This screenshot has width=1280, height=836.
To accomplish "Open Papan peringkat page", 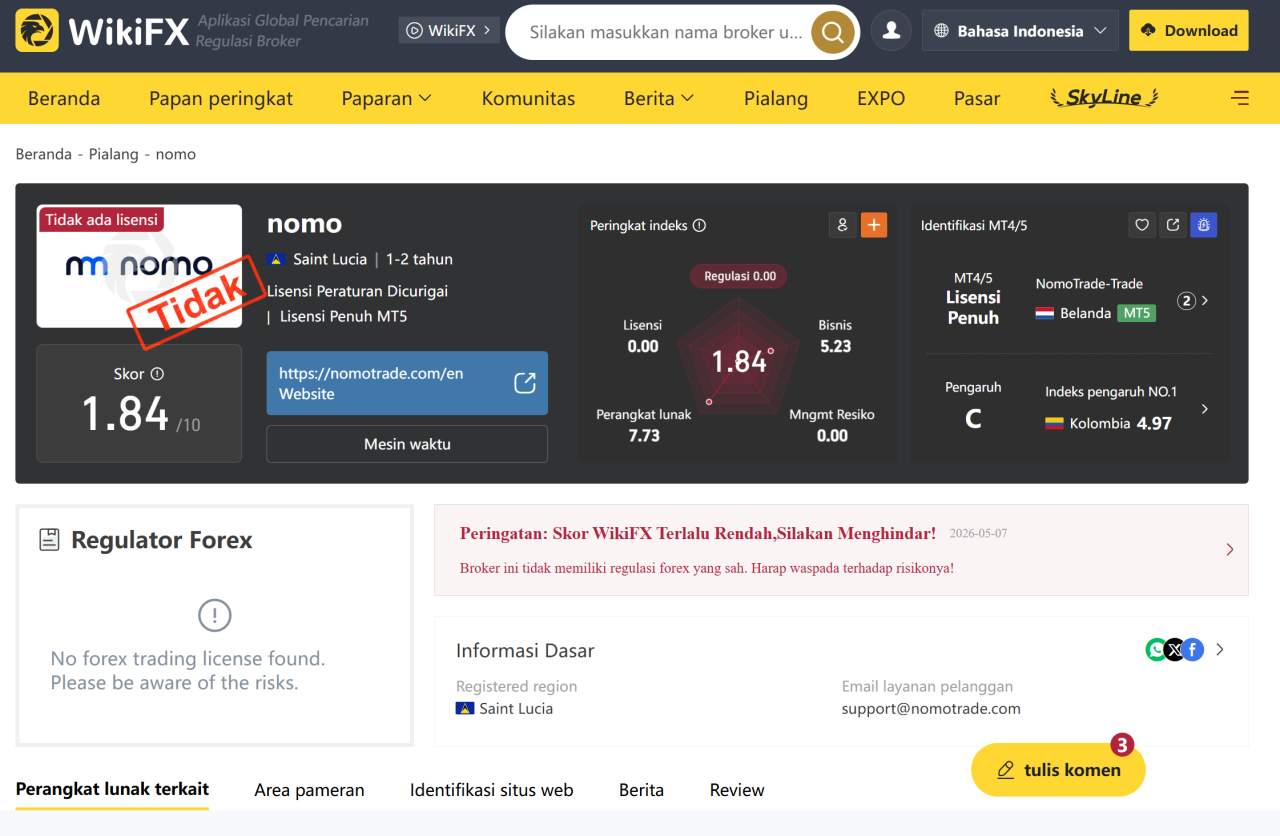I will pyautogui.click(x=221, y=98).
